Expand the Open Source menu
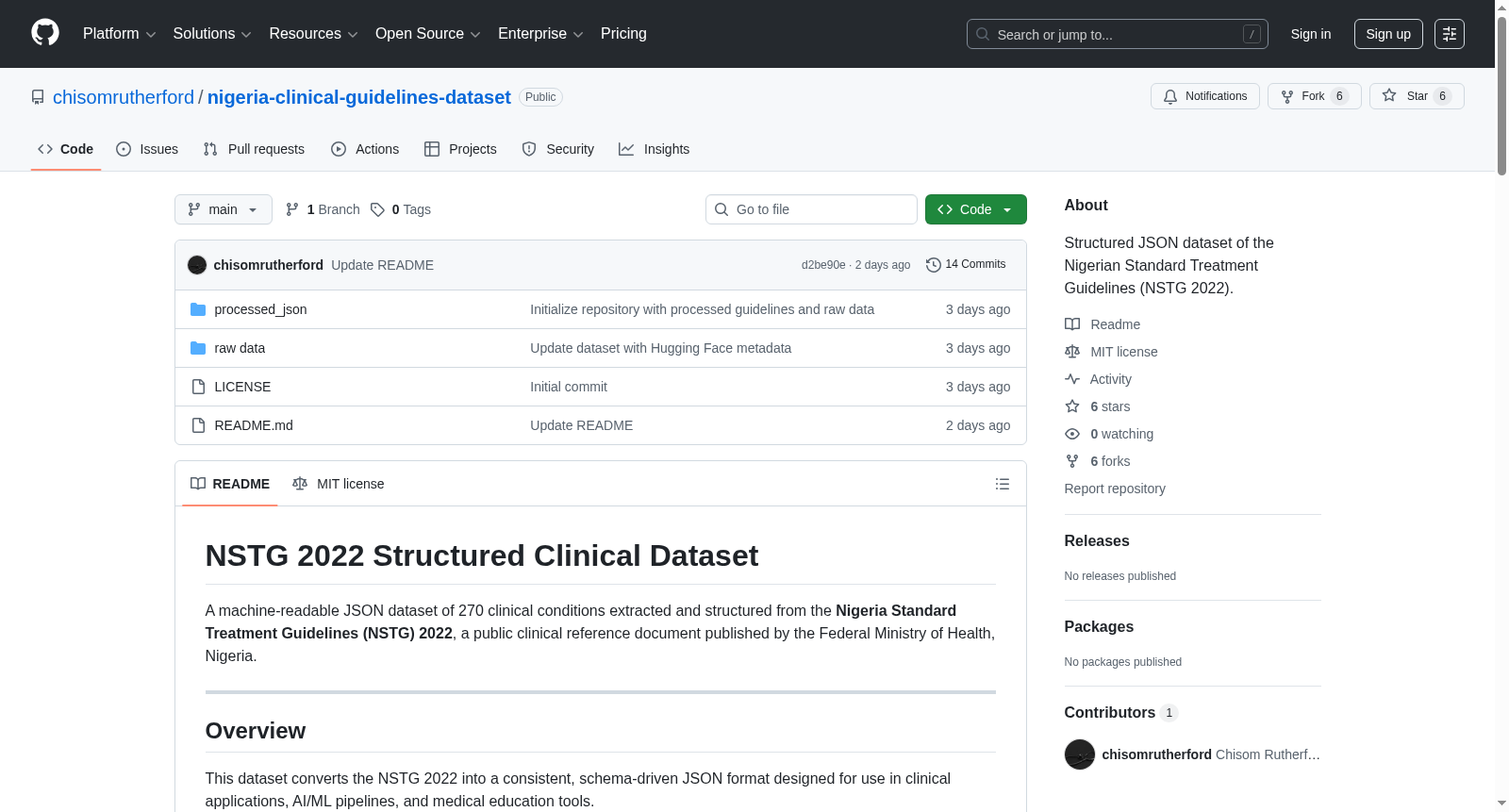Viewport: 1509px width, 812px height. click(428, 34)
